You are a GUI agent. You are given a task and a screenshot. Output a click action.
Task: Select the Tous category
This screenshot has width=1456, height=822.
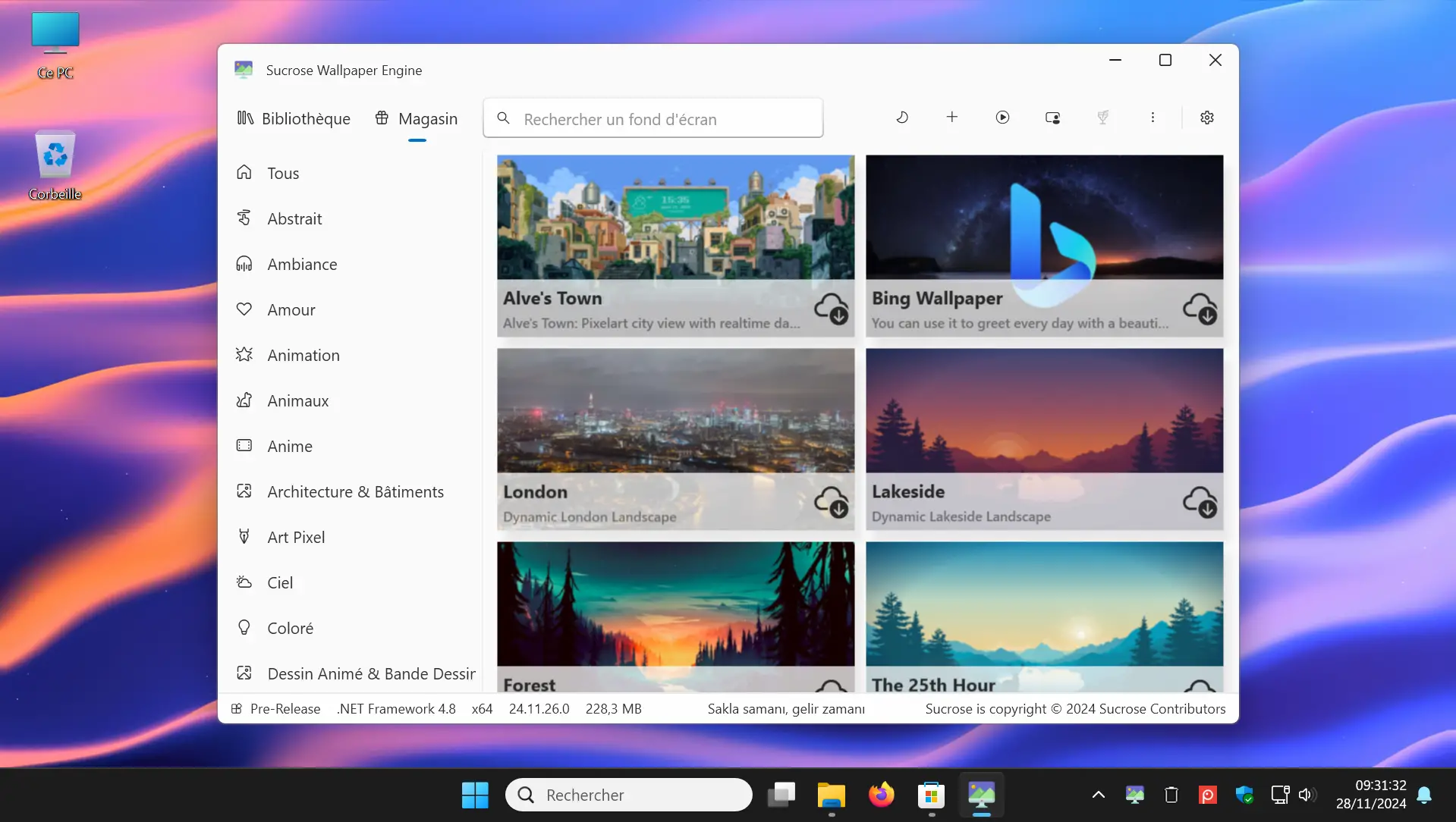pyautogui.click(x=351, y=173)
